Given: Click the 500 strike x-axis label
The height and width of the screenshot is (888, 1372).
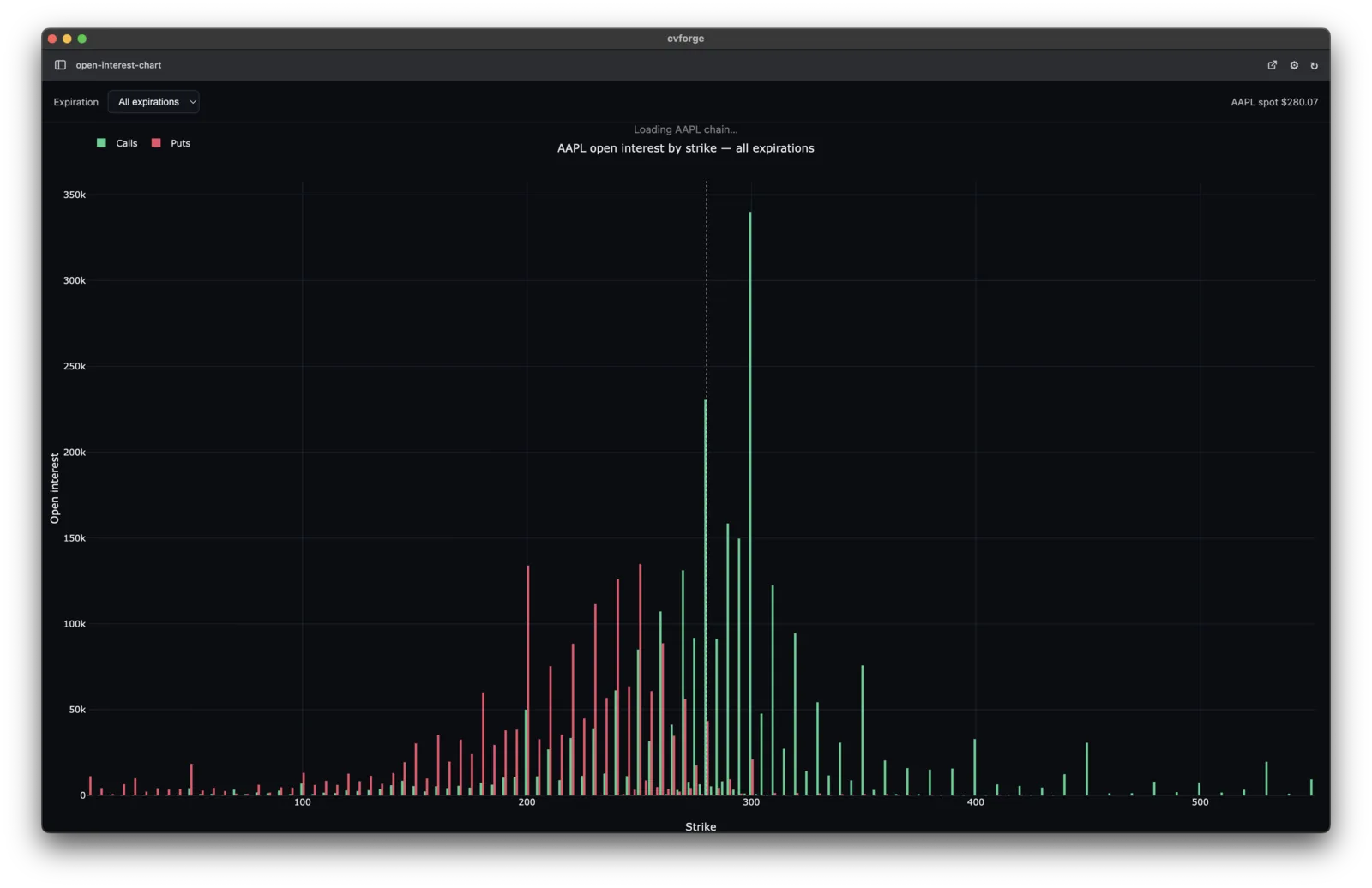Looking at the screenshot, I should click(1200, 802).
